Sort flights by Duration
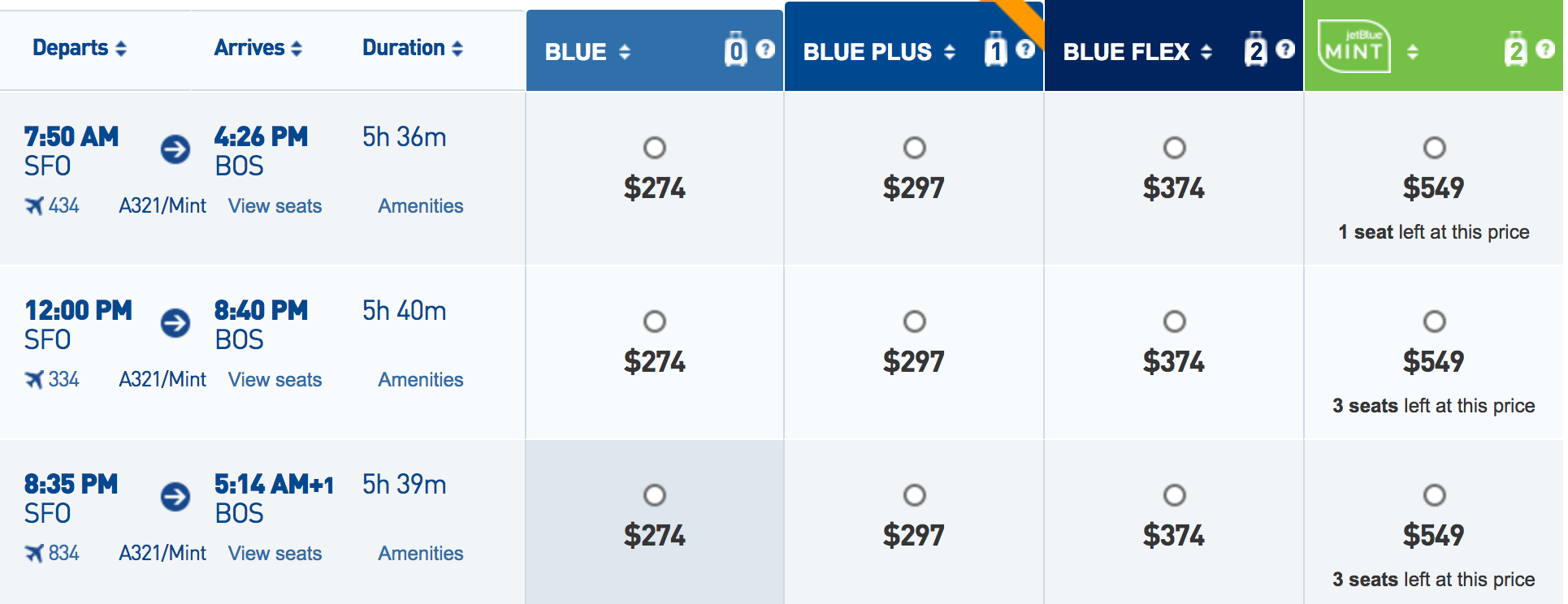Image resolution: width=1568 pixels, height=604 pixels. click(x=413, y=48)
